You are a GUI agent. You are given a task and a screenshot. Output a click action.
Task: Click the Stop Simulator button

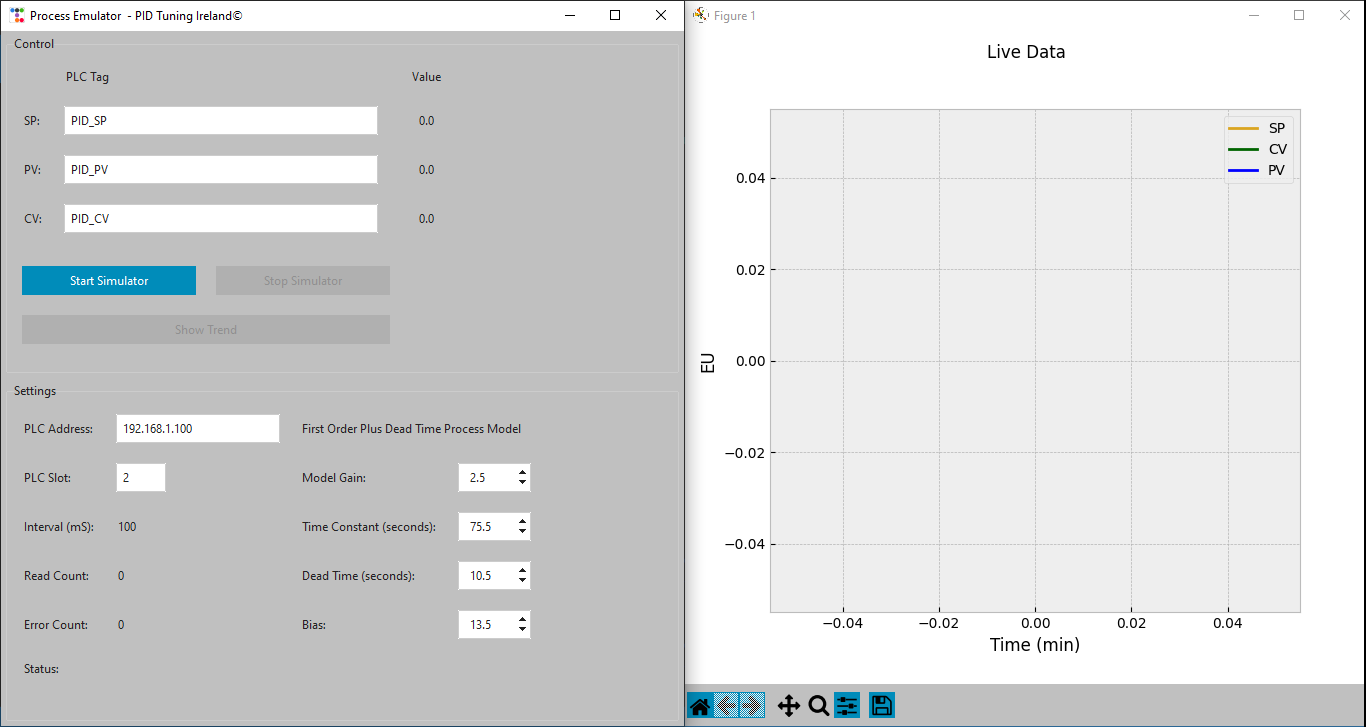tap(302, 281)
